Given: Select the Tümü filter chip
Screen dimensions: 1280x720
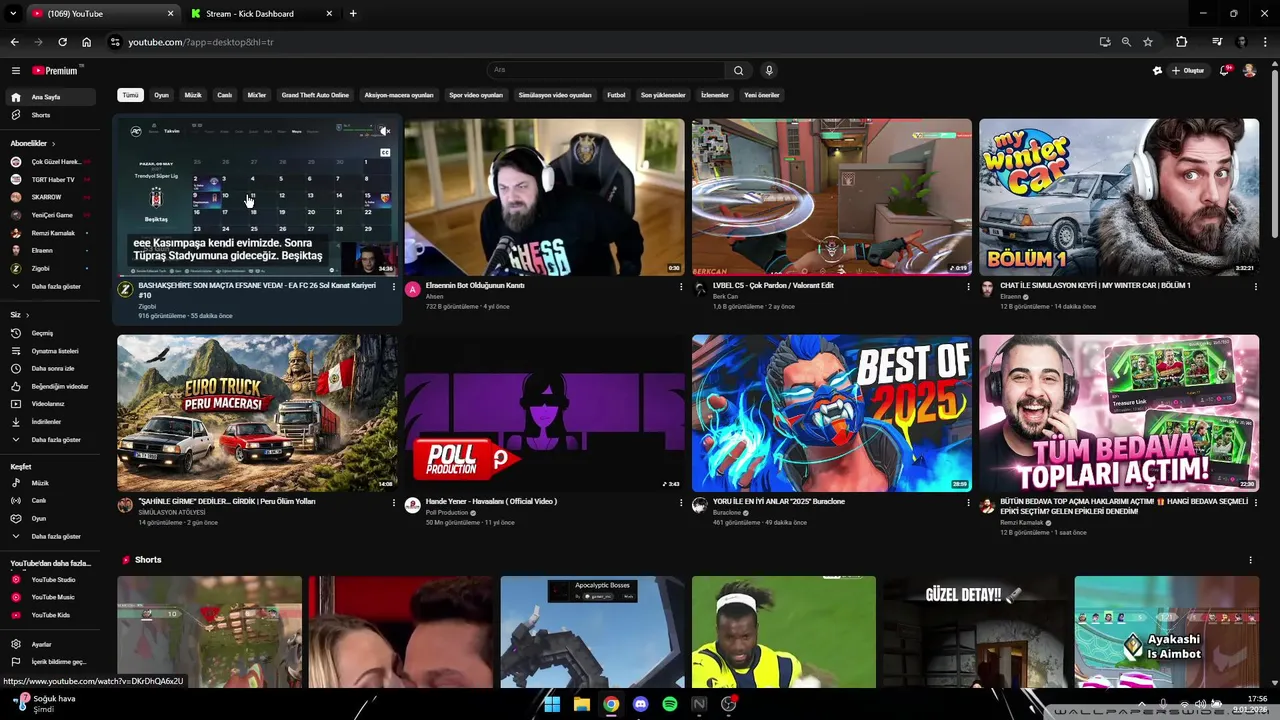Looking at the screenshot, I should pyautogui.click(x=130, y=95).
